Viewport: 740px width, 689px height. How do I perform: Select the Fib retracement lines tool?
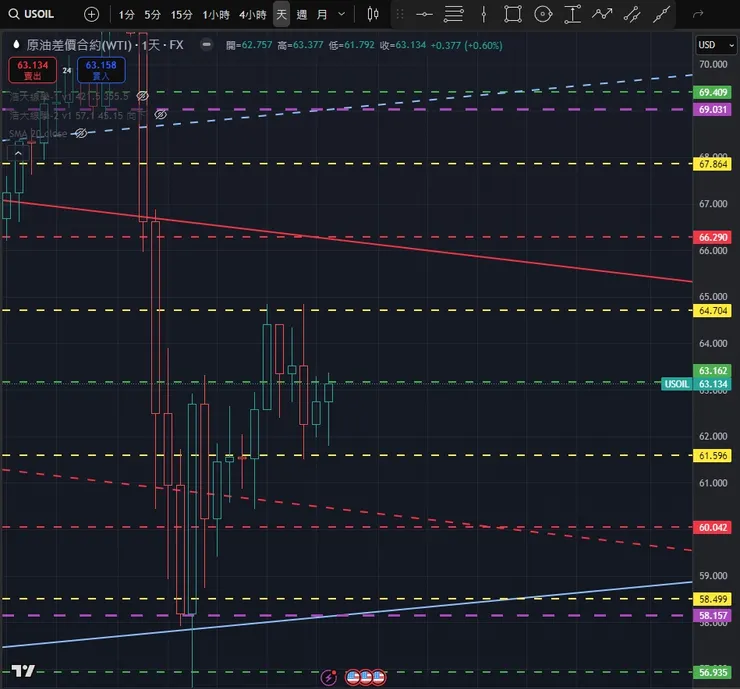(454, 15)
